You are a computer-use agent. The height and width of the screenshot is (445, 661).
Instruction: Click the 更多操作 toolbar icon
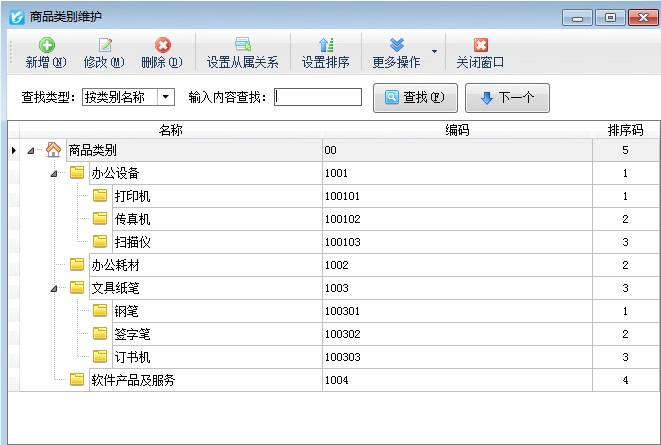(396, 45)
